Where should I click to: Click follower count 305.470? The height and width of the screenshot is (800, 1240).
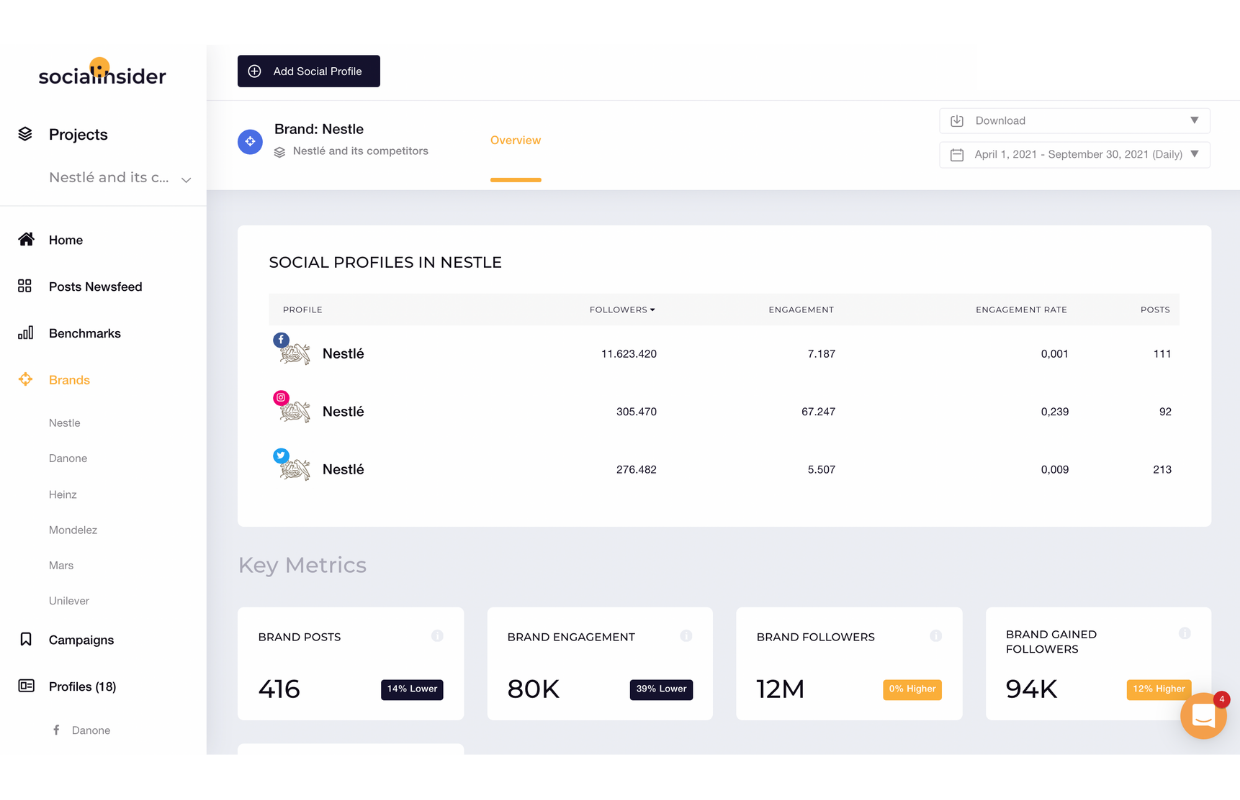point(636,412)
